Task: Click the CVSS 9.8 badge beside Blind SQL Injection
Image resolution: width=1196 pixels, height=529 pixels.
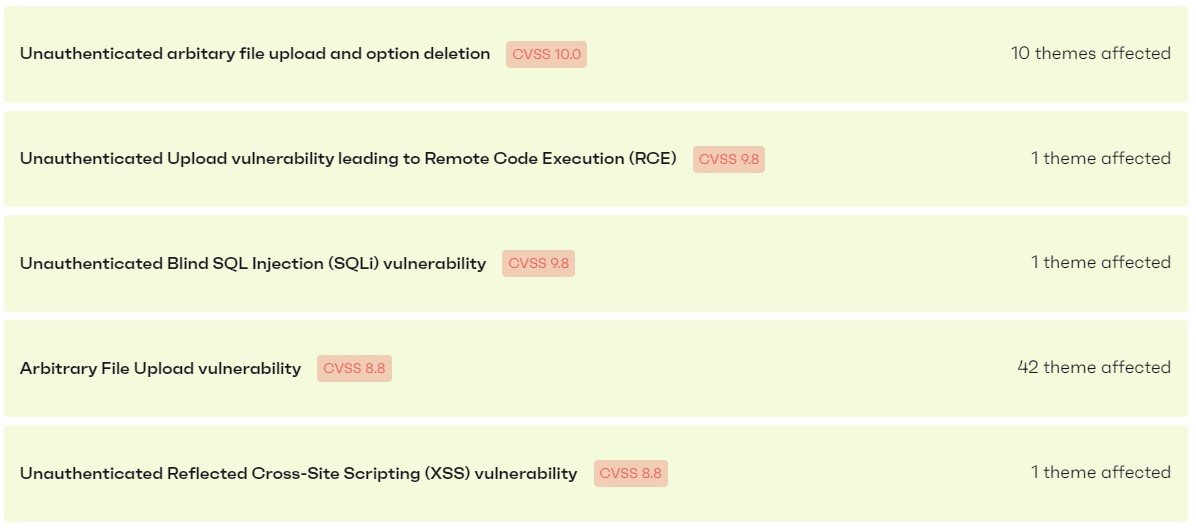Action: pos(538,264)
